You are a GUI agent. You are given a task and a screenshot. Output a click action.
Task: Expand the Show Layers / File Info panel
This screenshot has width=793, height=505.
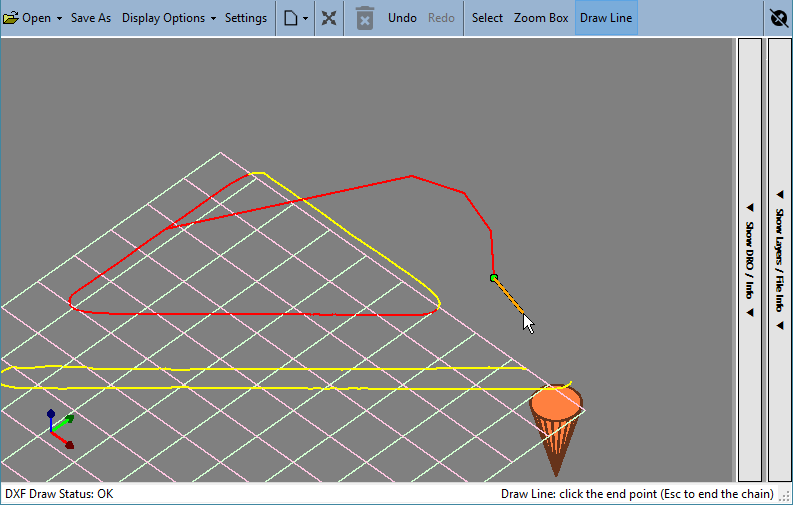pyautogui.click(x=780, y=260)
